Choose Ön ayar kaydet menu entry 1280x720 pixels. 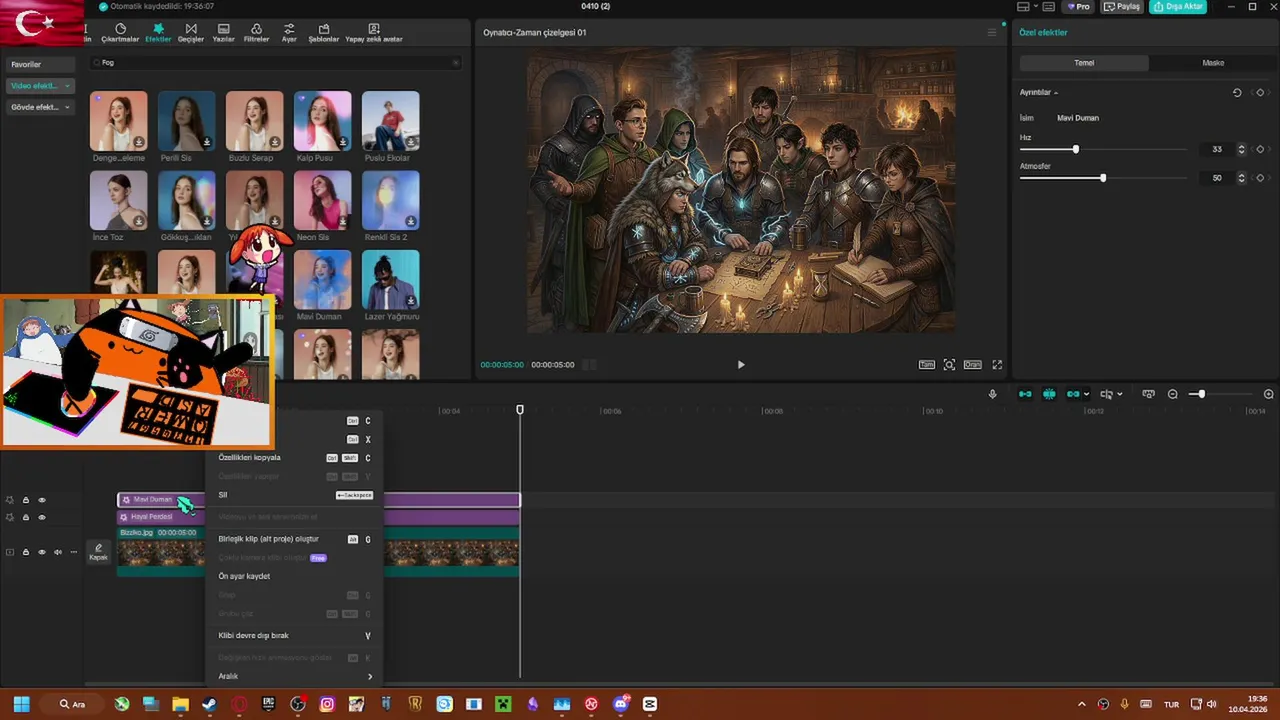(295, 576)
